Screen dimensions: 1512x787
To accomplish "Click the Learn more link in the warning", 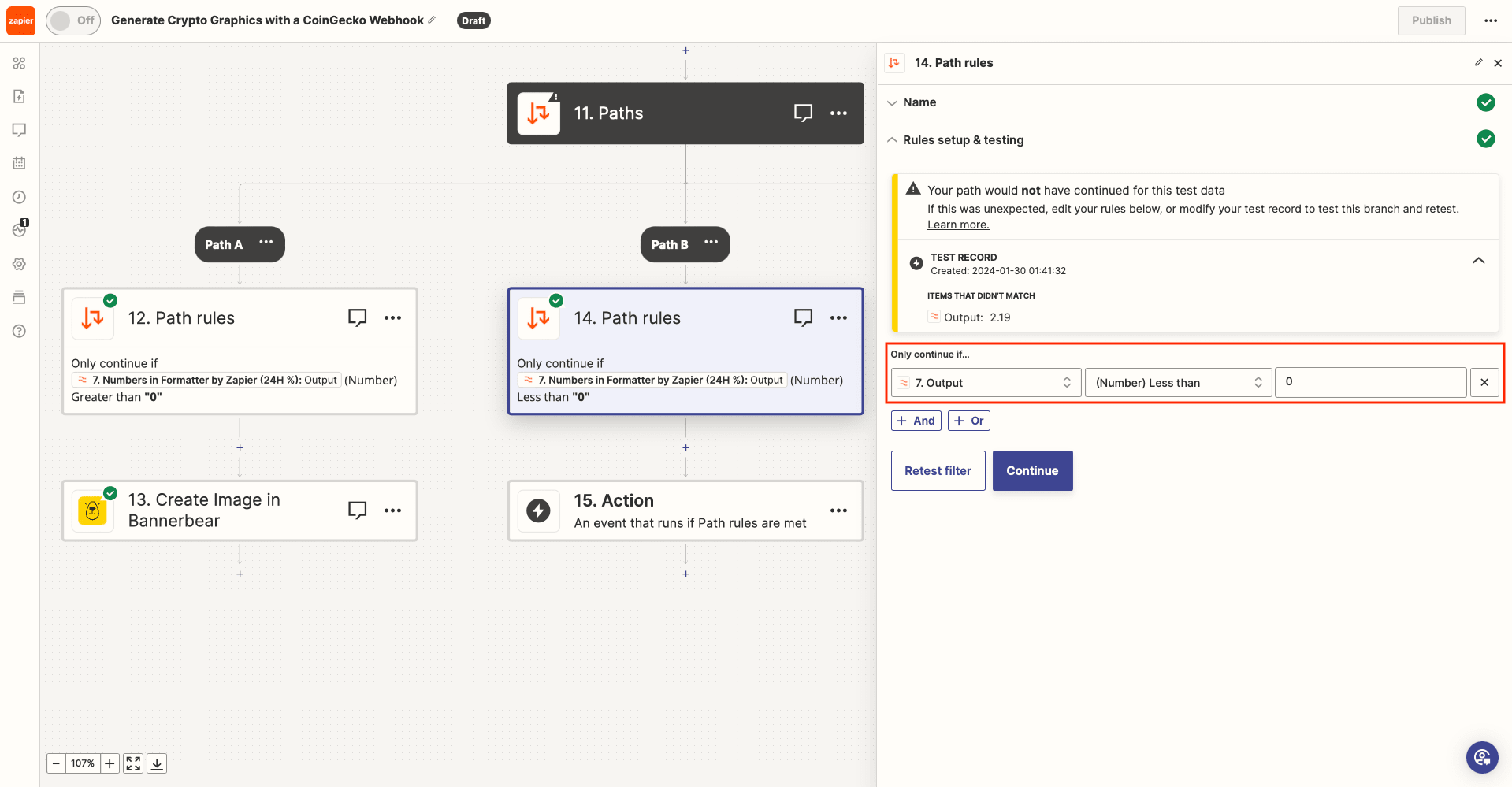I will (x=958, y=225).
